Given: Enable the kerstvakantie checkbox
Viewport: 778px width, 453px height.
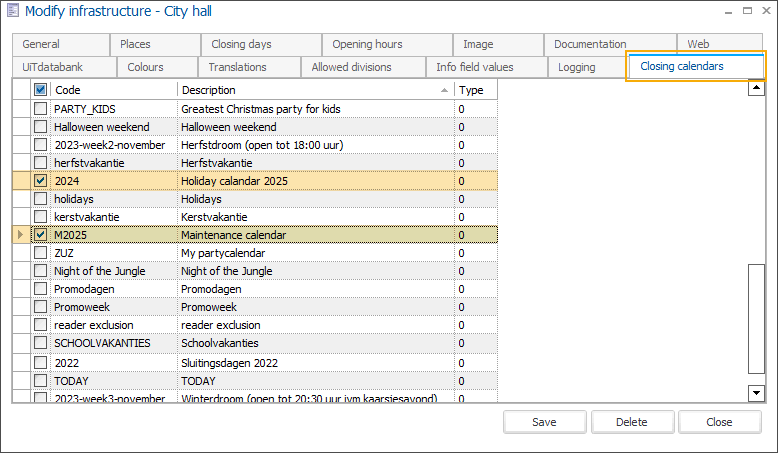Looking at the screenshot, I should 40,217.
